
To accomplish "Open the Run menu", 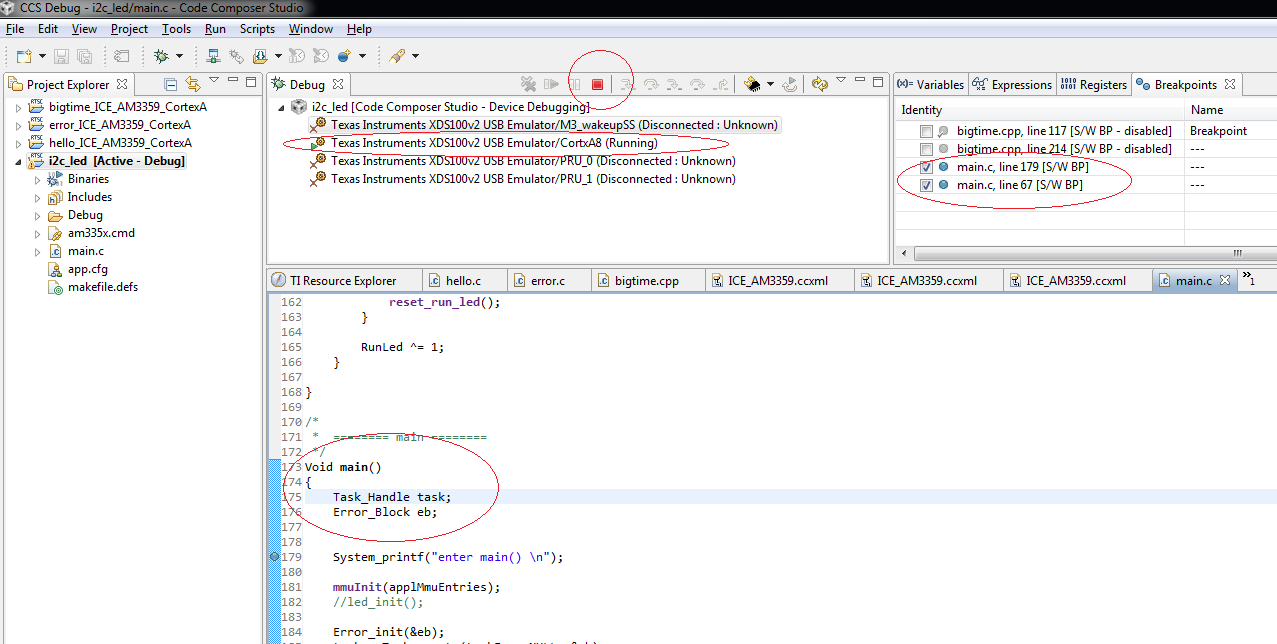I will 215,29.
